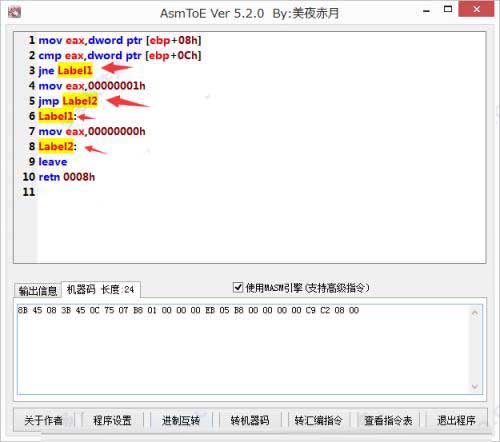This screenshot has height=442, width=500.
Task: Click the 'Label2:' definition on line 8
Action: click(57, 146)
